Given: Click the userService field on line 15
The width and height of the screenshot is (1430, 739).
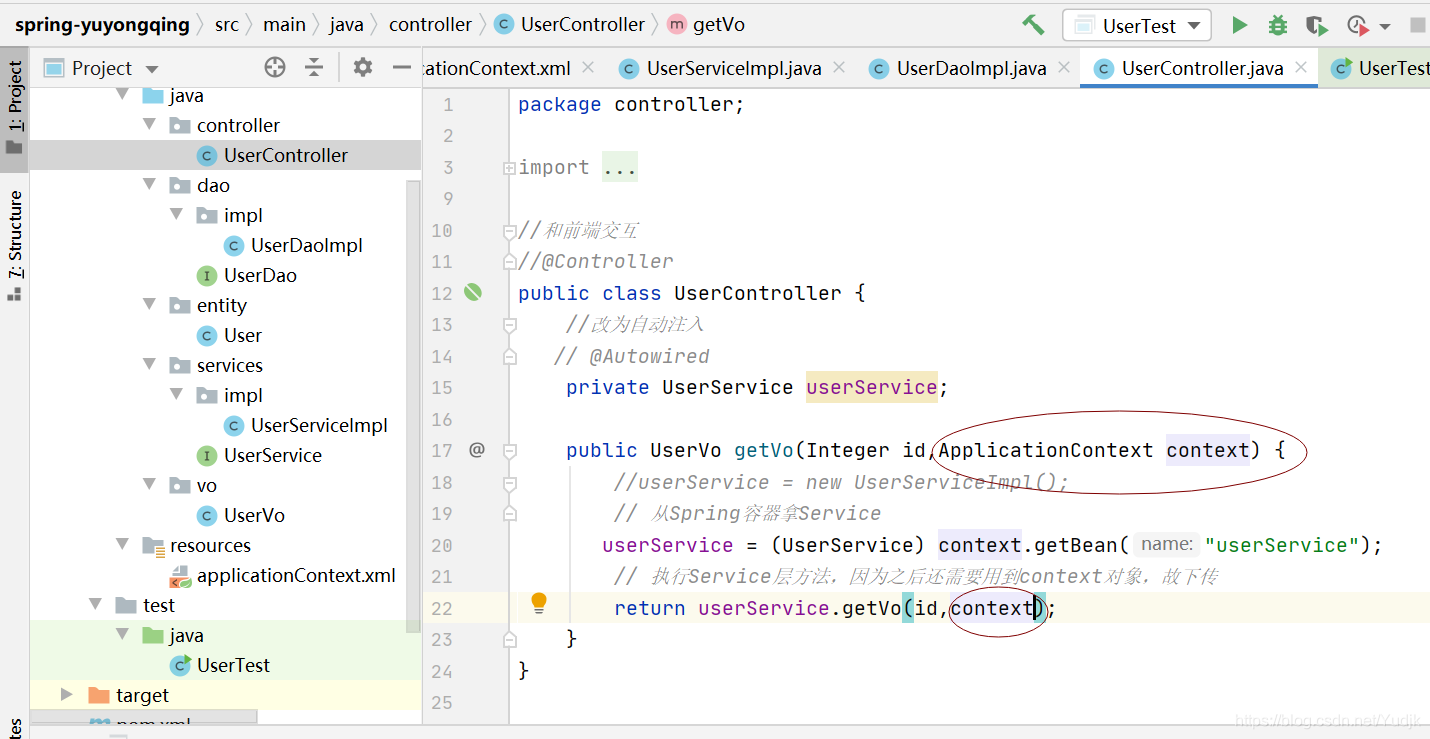Looking at the screenshot, I should tap(871, 387).
